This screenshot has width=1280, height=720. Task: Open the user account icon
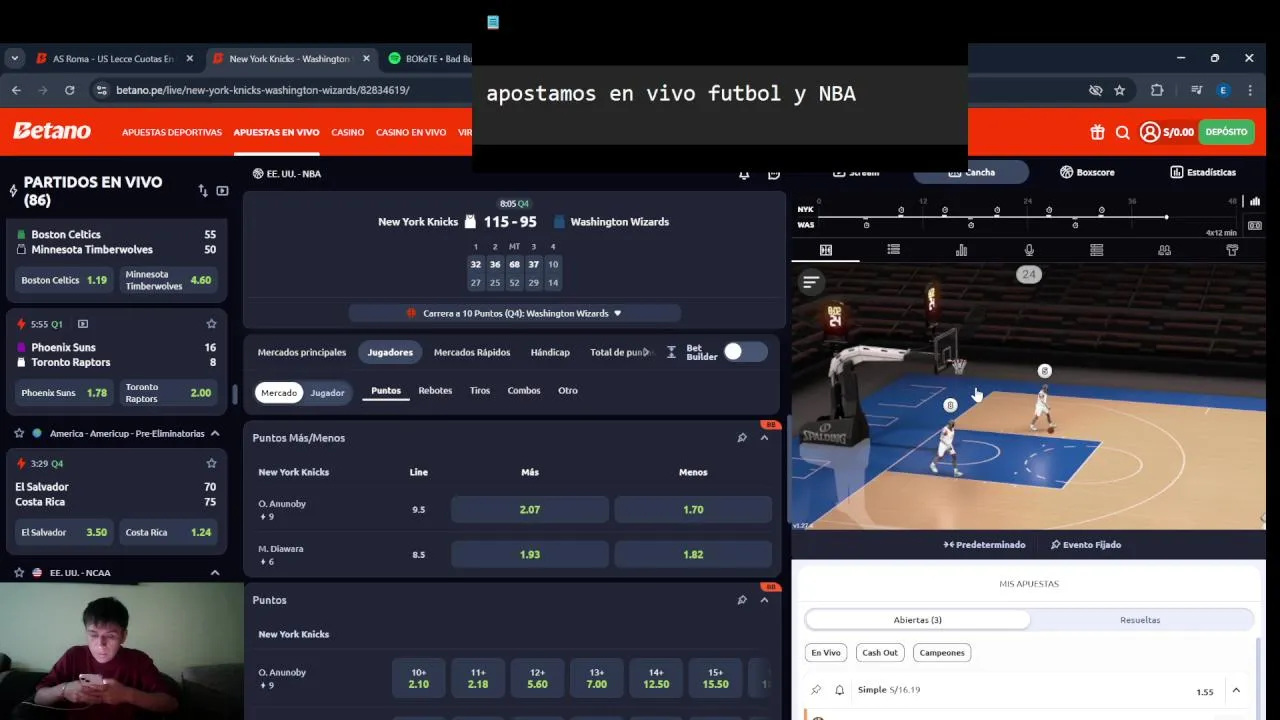point(1150,132)
